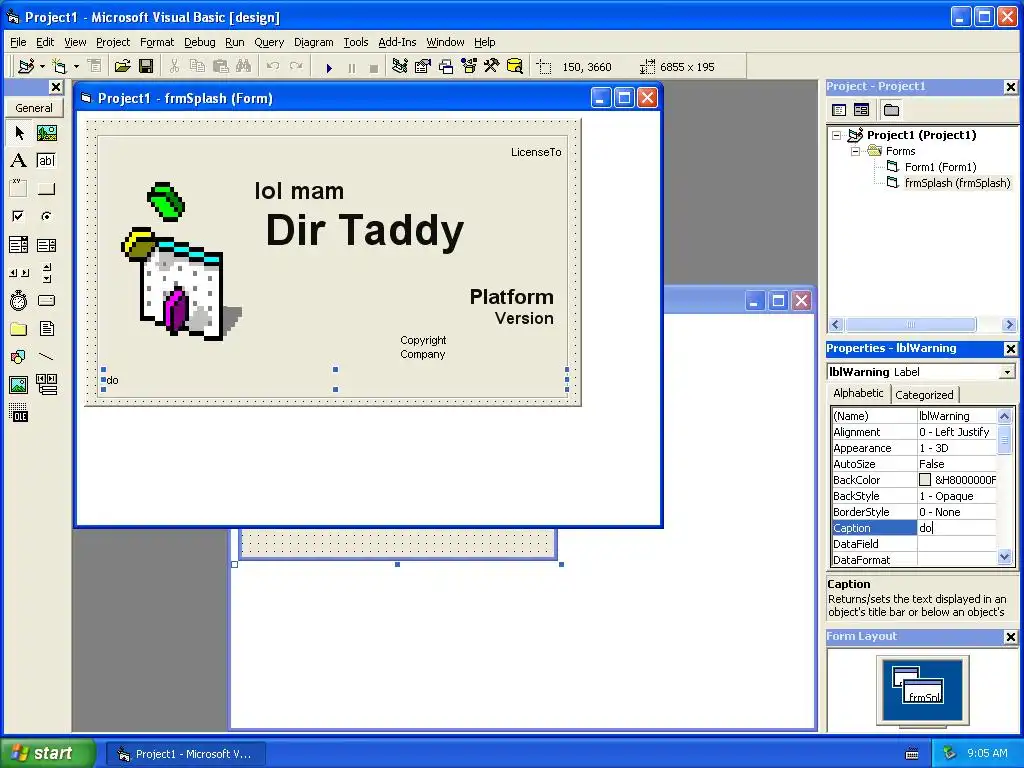Select the Alignment property row
This screenshot has width=1024, height=768.
point(914,432)
